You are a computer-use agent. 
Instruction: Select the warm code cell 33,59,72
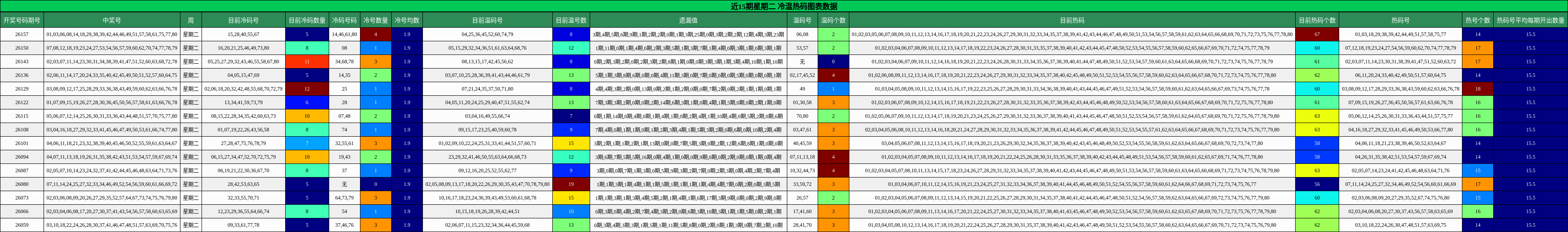(x=802, y=184)
